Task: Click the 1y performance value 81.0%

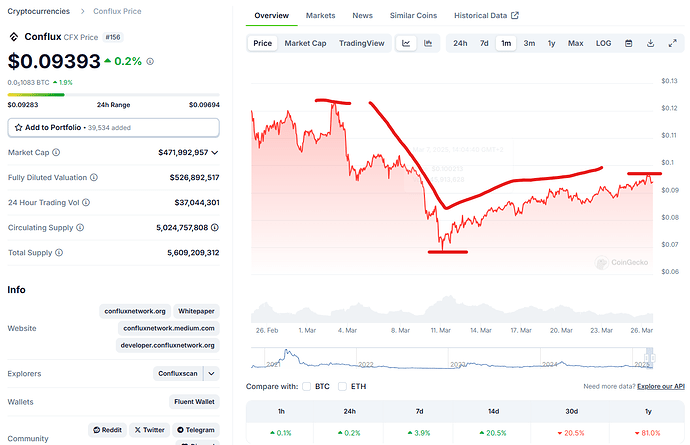Action: 648,433
